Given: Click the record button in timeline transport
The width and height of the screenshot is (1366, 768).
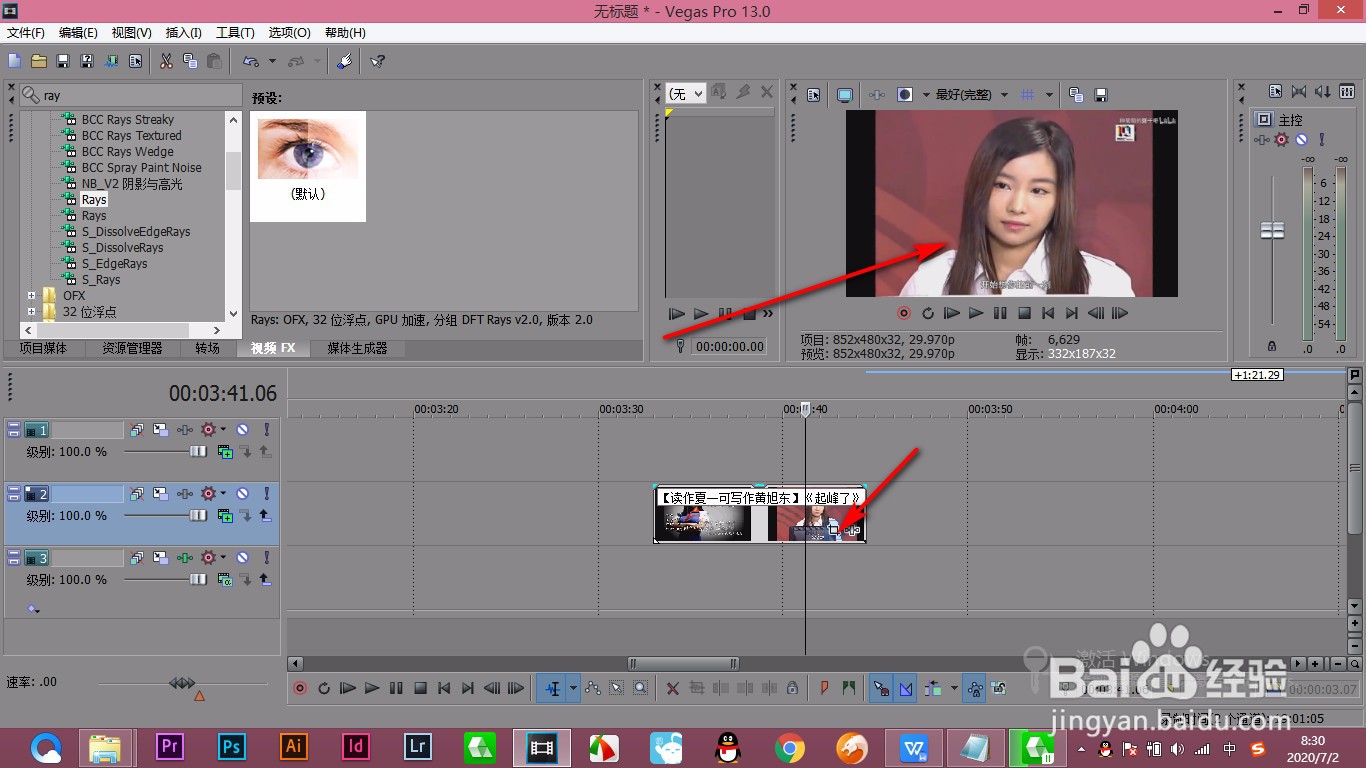Looking at the screenshot, I should pos(300,688).
